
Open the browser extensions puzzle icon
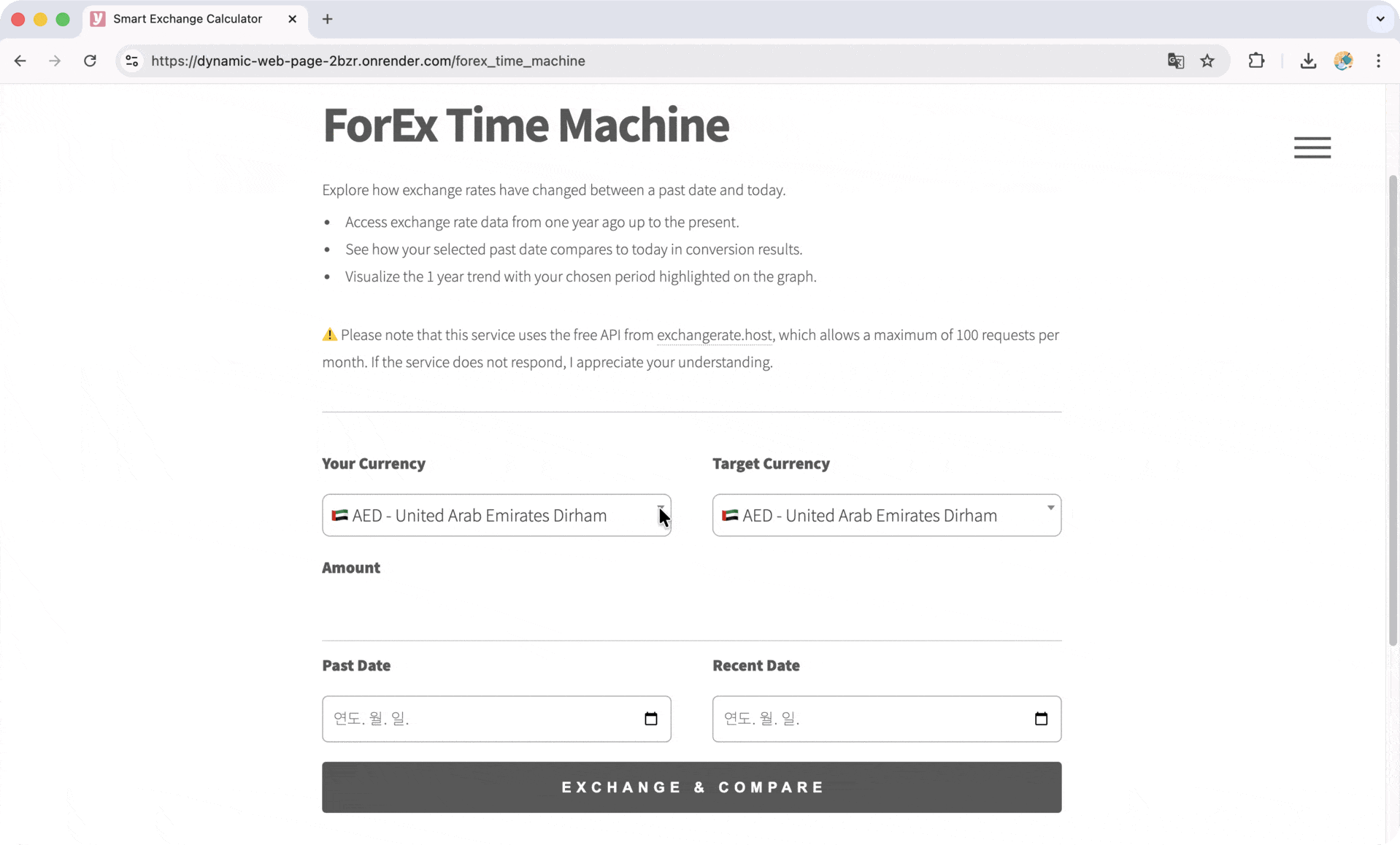[1256, 61]
